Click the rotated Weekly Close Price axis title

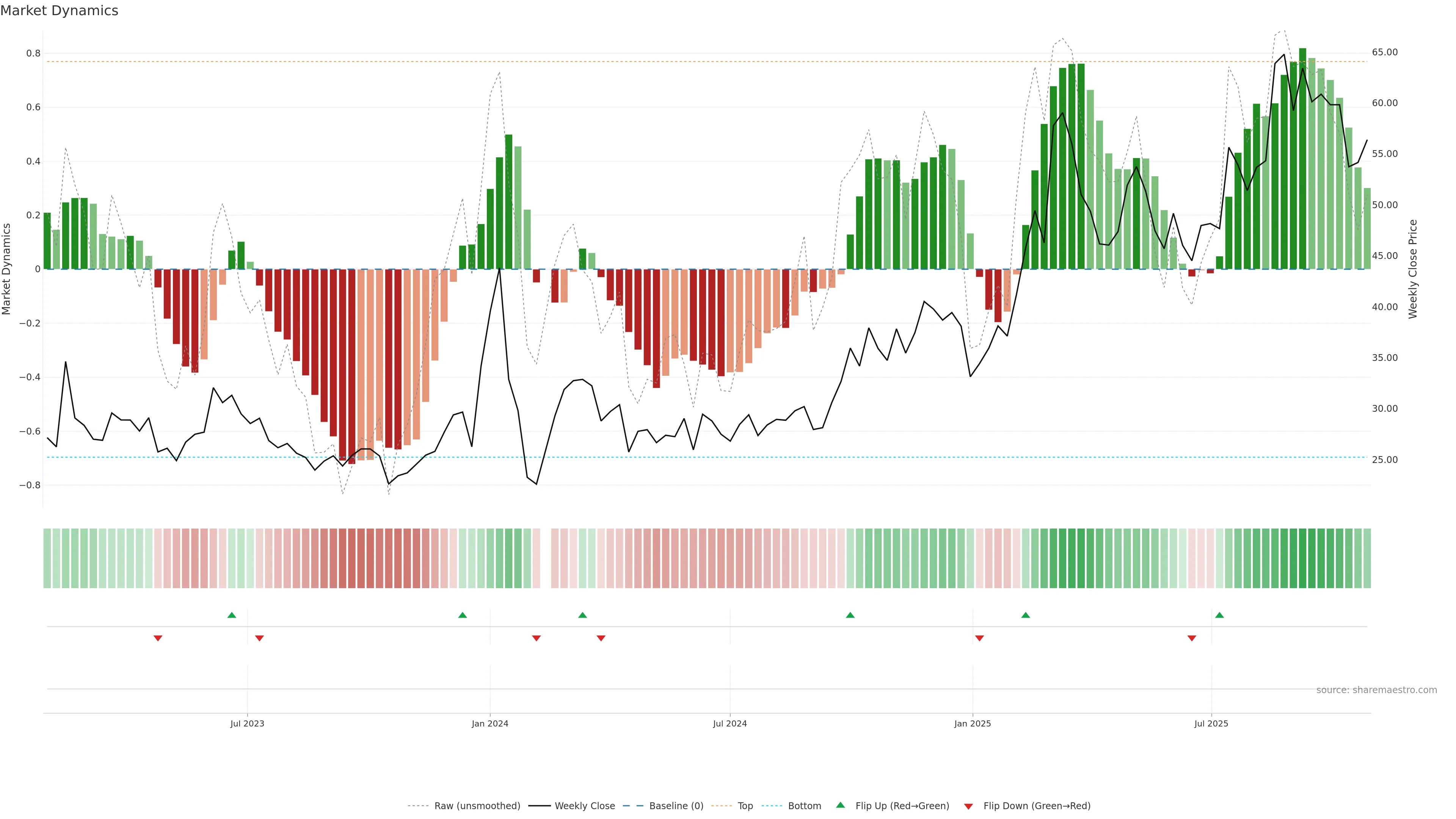(1412, 269)
